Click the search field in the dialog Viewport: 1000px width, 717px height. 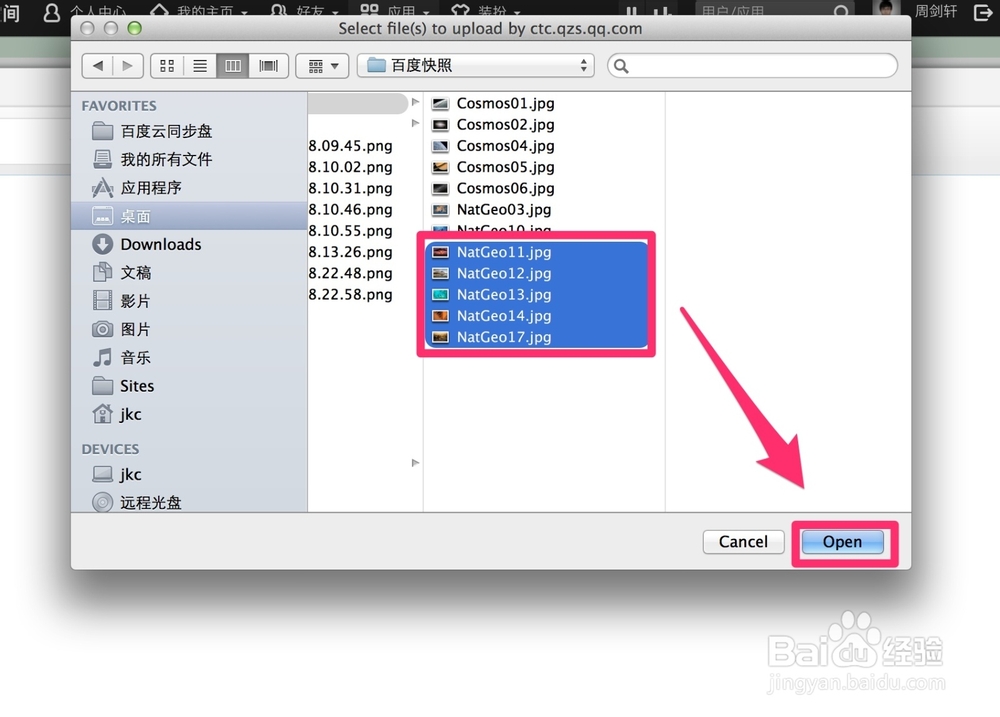(x=753, y=66)
